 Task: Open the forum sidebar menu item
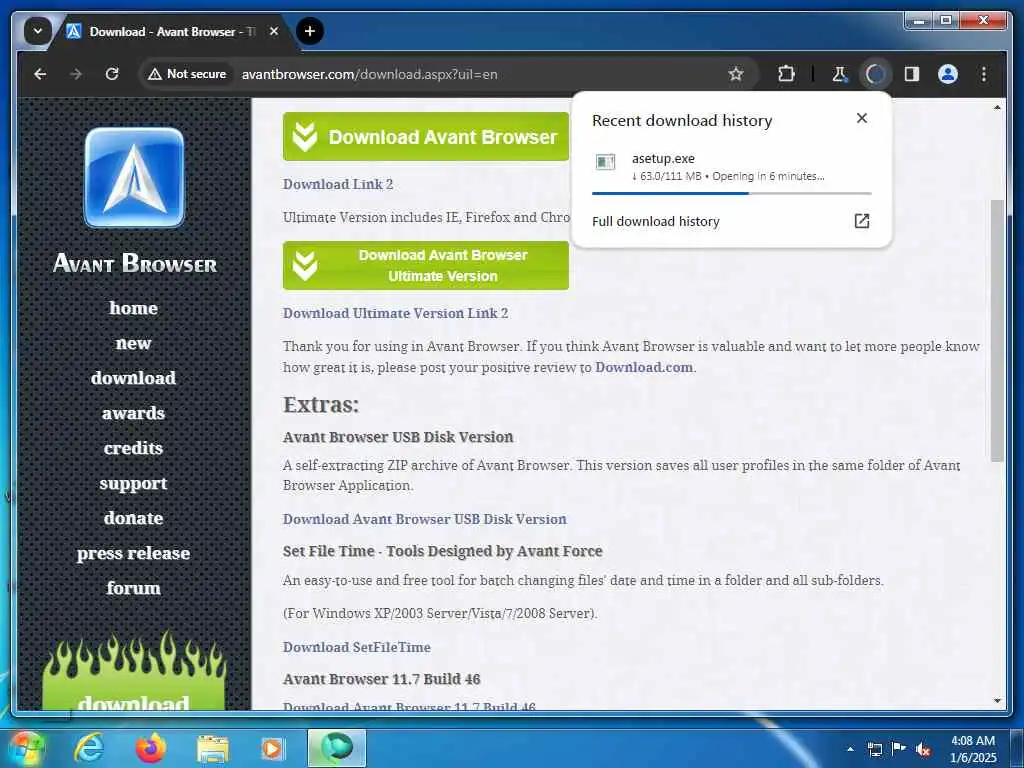point(133,588)
